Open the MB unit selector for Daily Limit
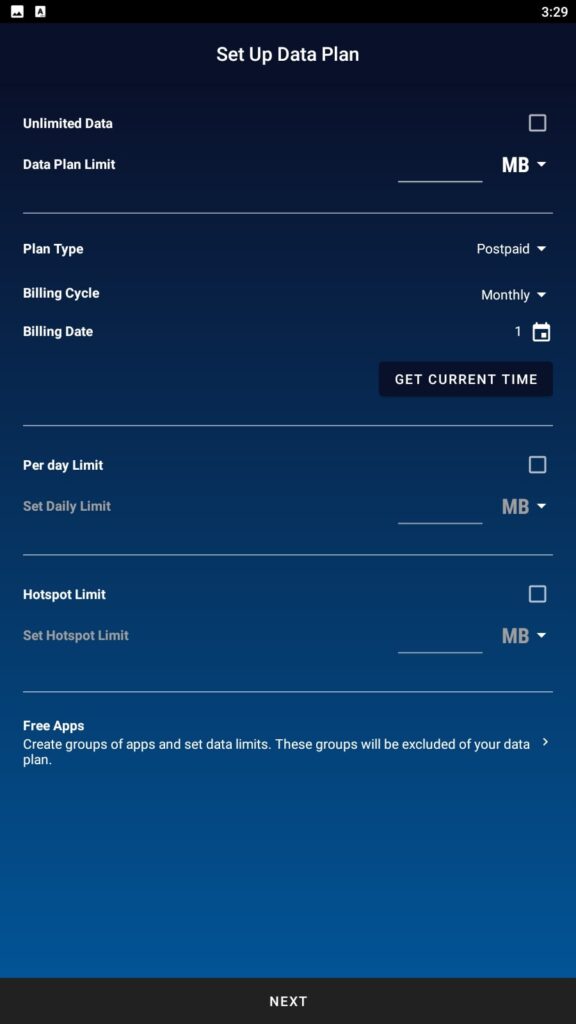This screenshot has height=1024, width=576. [x=522, y=506]
